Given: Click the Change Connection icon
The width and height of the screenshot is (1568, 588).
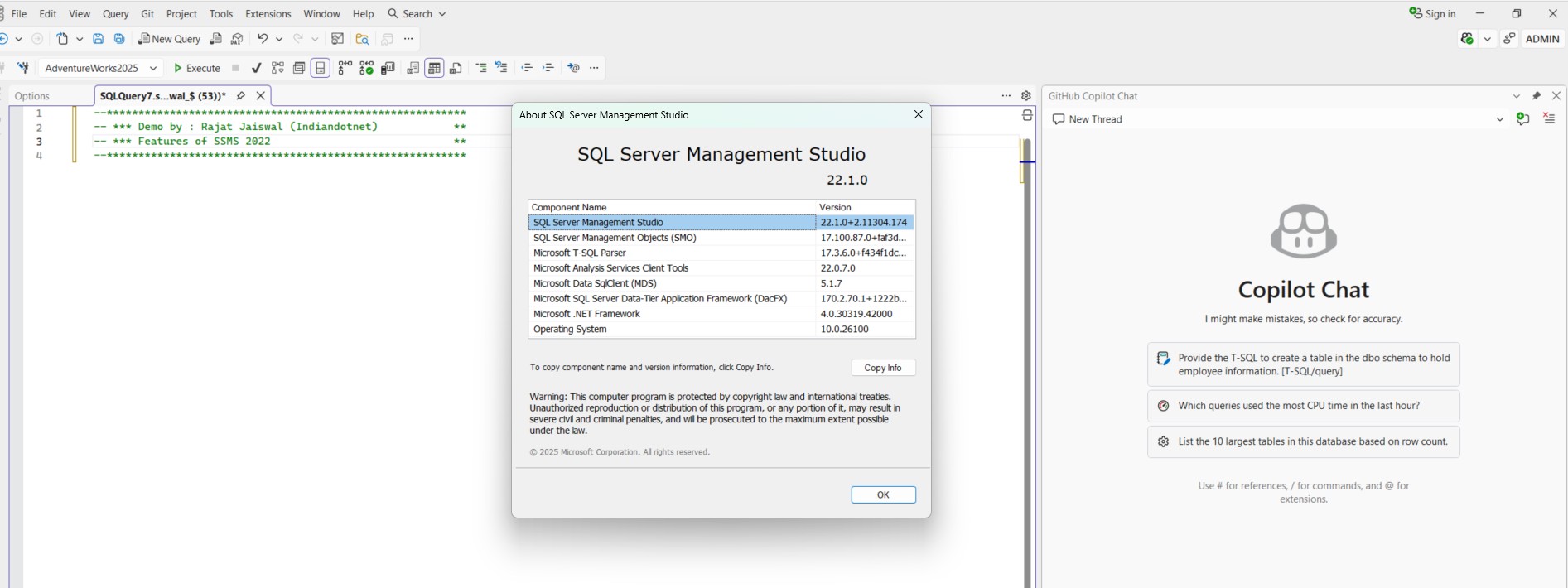Looking at the screenshot, I should [x=23, y=68].
